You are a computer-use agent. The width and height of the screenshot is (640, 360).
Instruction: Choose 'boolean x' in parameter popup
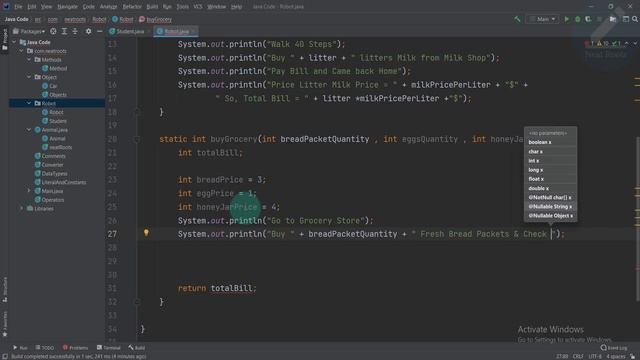point(550,142)
